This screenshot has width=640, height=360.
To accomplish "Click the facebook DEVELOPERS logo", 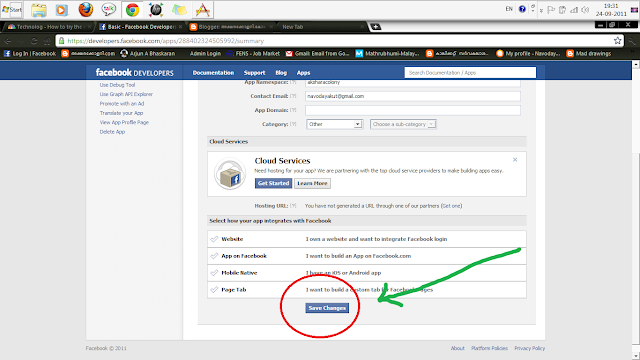I will tap(135, 73).
